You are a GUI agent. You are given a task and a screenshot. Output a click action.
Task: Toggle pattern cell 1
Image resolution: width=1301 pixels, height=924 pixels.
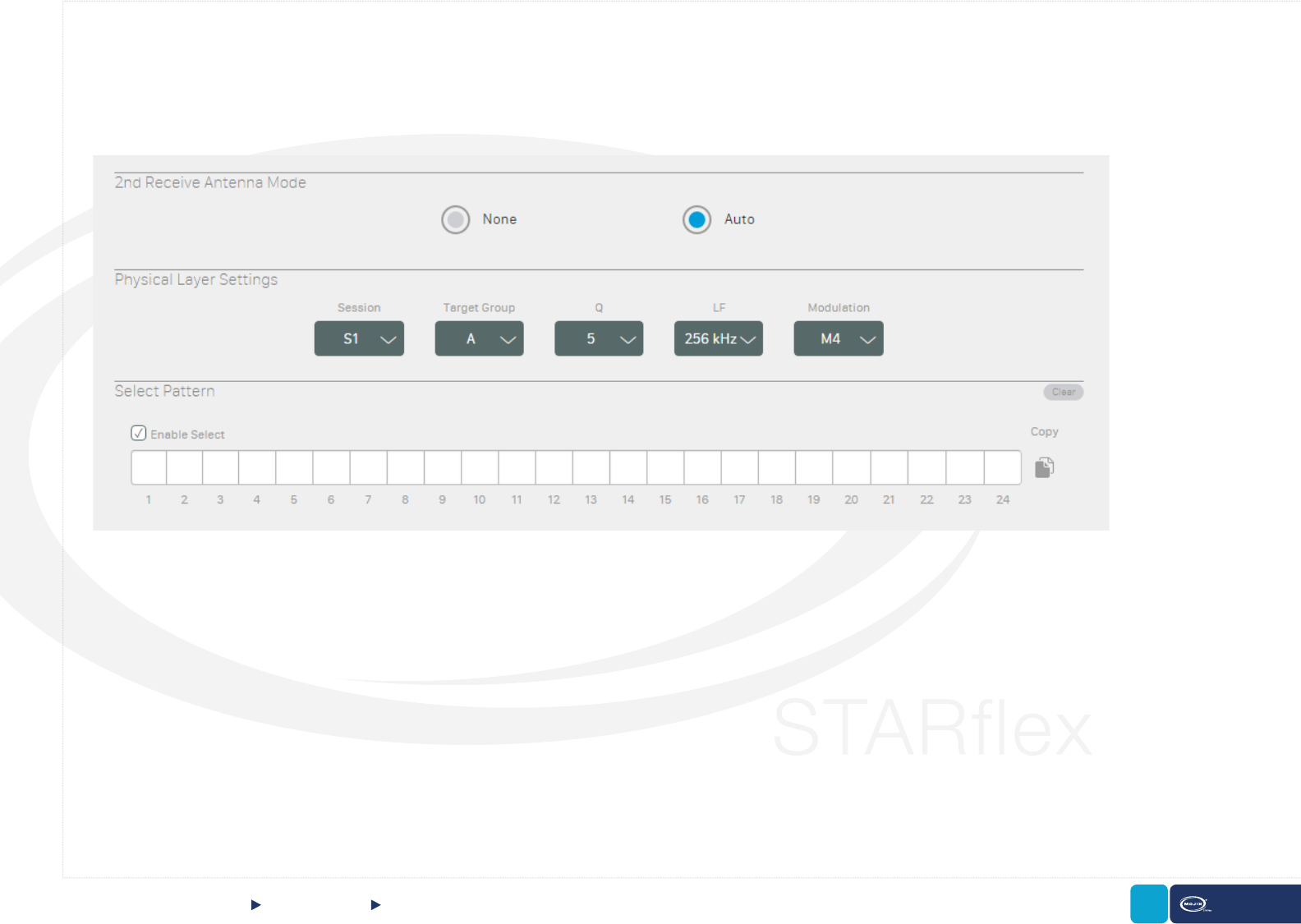pyautogui.click(x=149, y=467)
